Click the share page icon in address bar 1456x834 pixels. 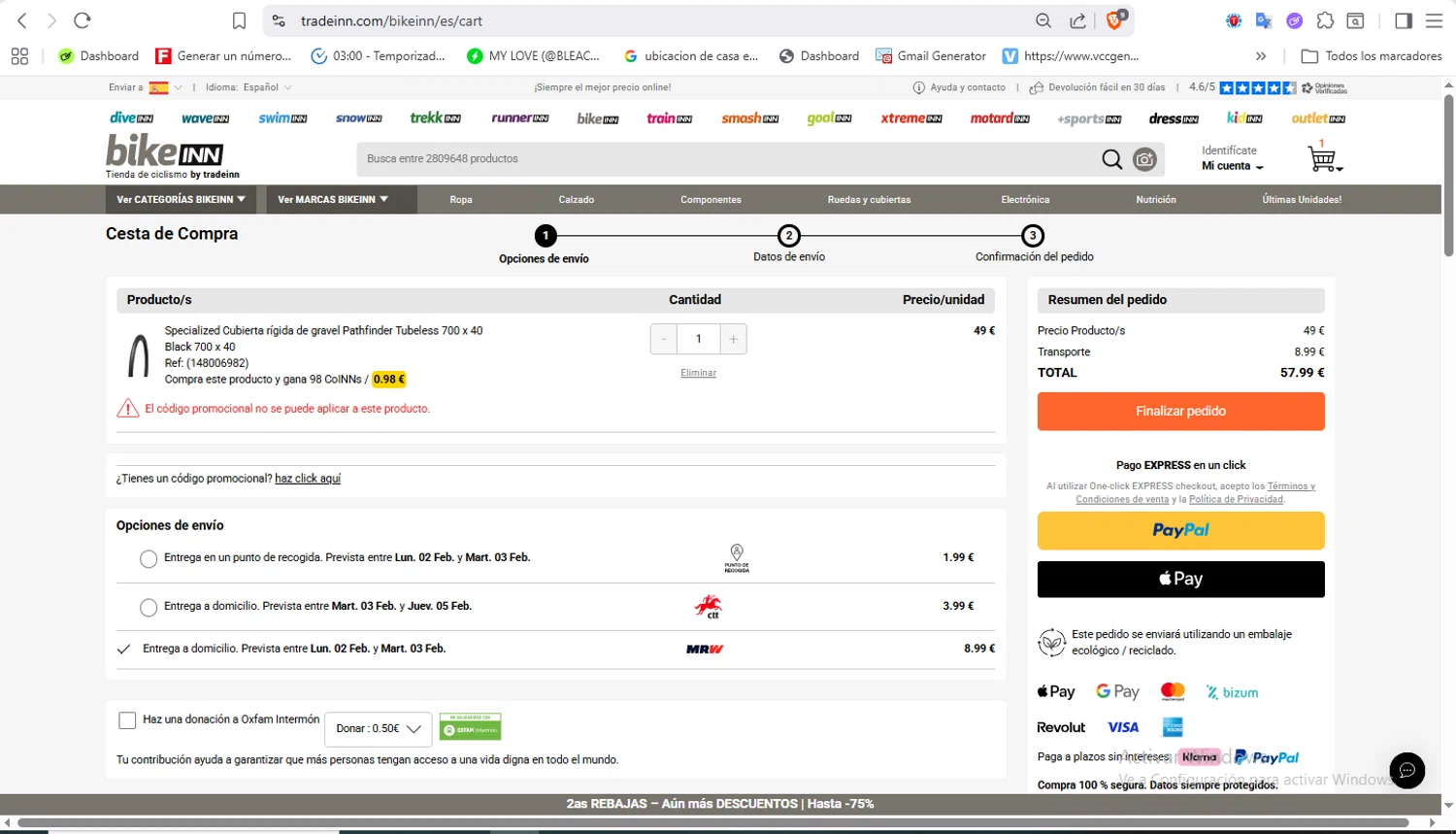tap(1077, 20)
